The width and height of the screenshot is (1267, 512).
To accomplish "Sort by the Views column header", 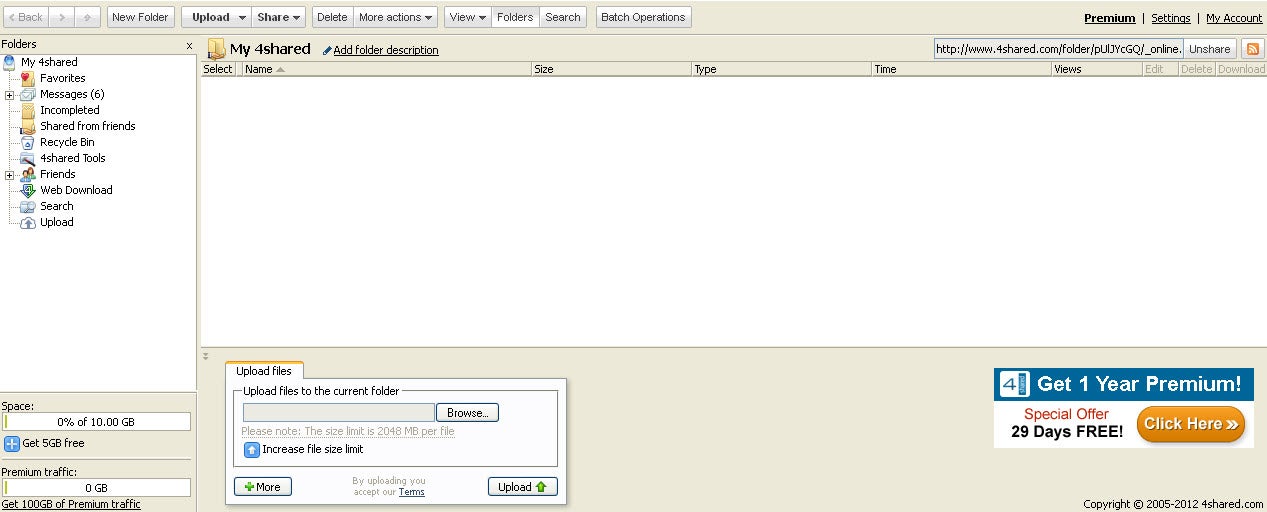I will tap(1096, 69).
